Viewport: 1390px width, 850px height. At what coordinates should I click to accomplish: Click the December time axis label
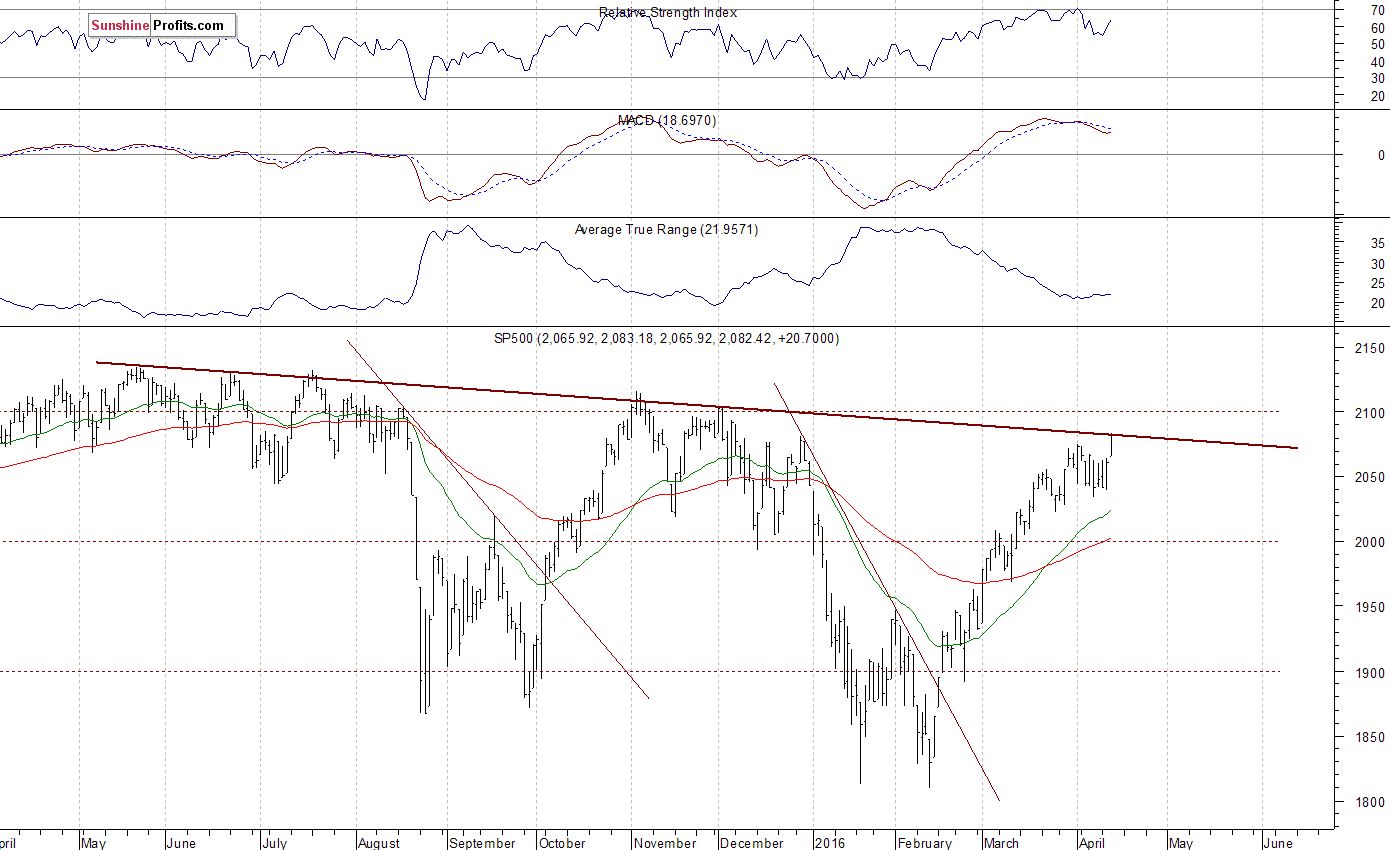(x=754, y=843)
